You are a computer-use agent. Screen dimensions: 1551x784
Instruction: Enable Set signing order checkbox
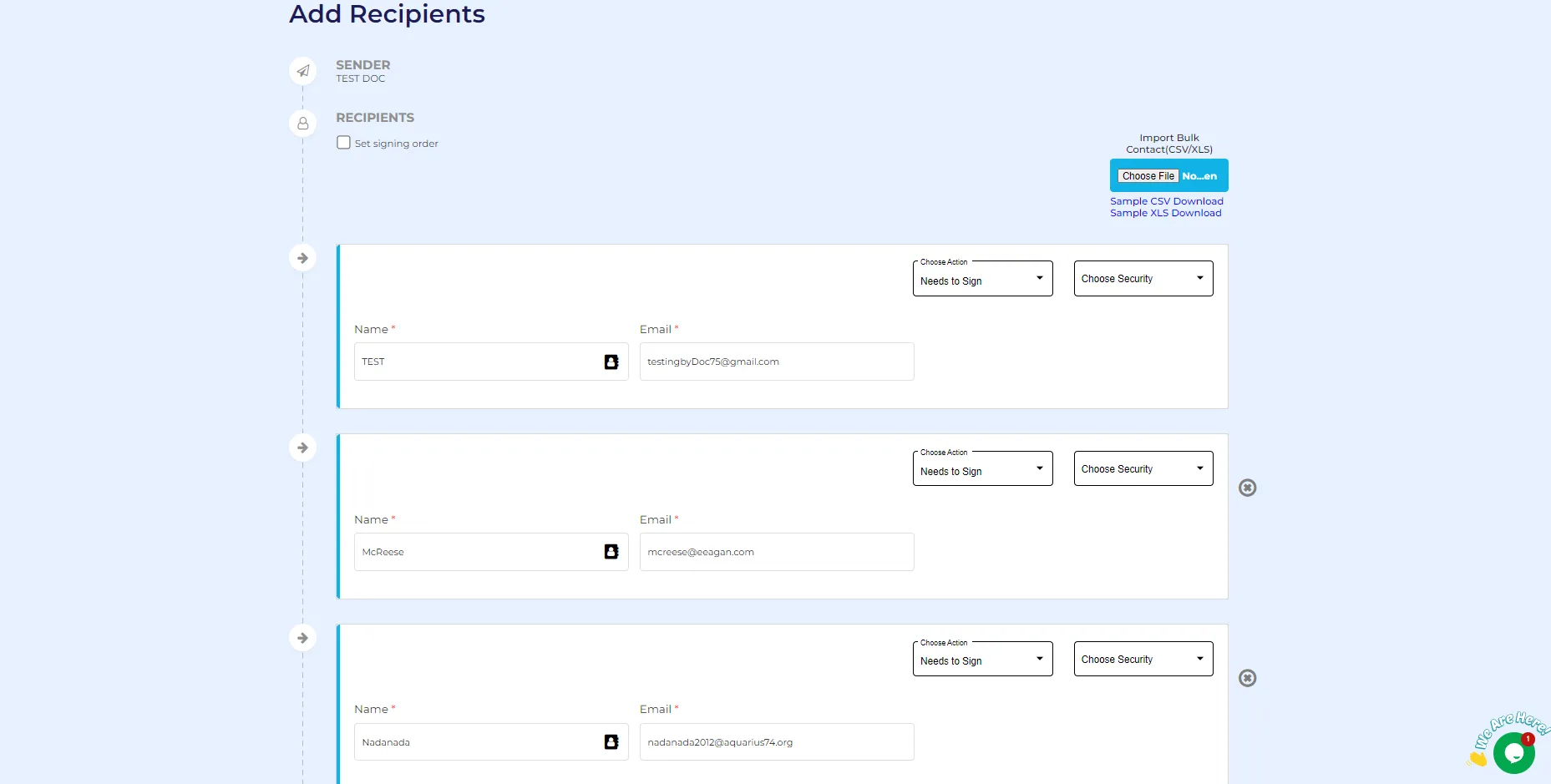(x=343, y=143)
